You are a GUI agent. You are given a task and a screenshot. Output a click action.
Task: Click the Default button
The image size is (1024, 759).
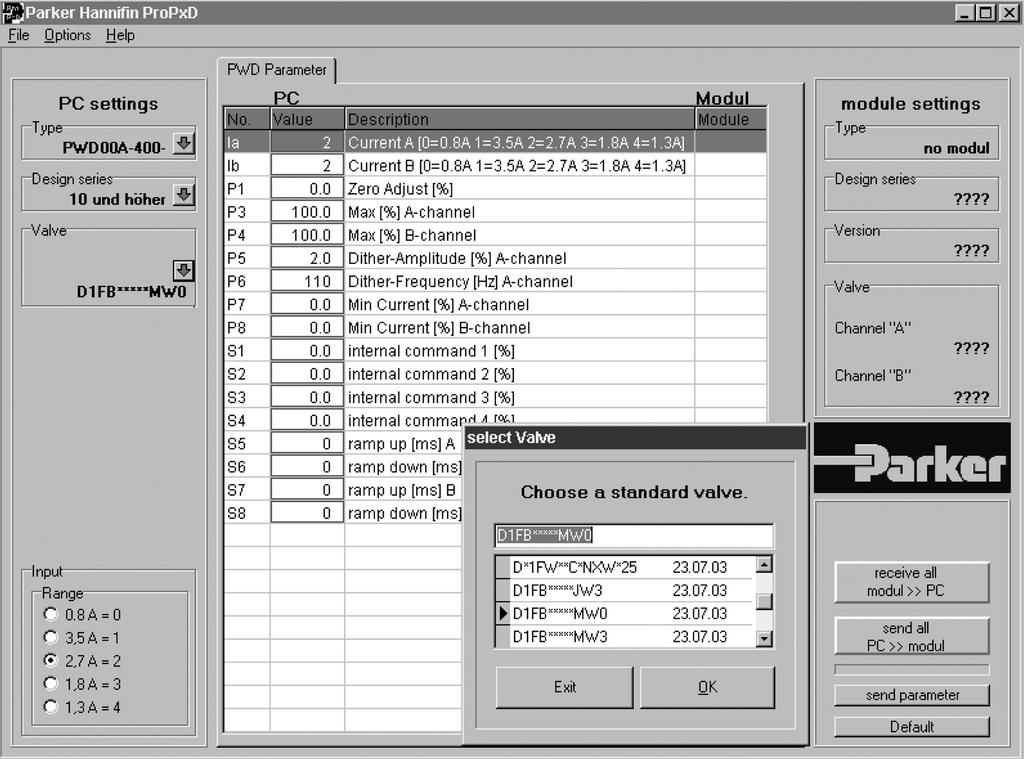click(x=912, y=726)
